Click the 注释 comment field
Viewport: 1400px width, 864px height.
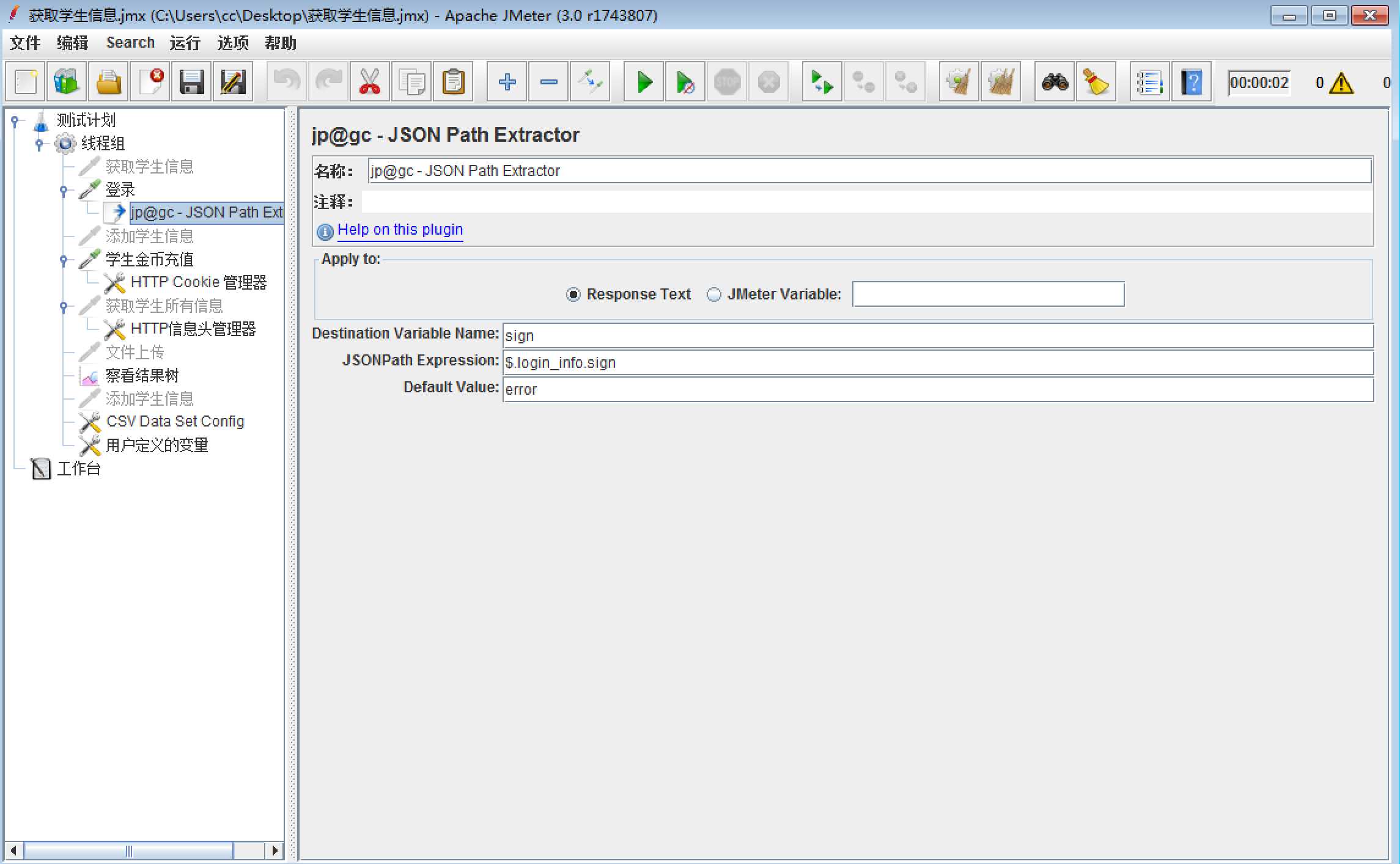(867, 201)
